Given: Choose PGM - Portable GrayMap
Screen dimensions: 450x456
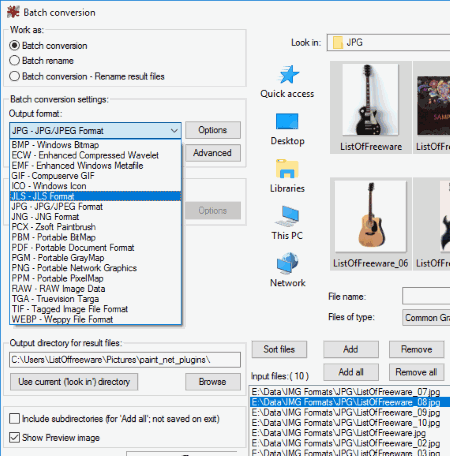Looking at the screenshot, I should tap(95, 258).
